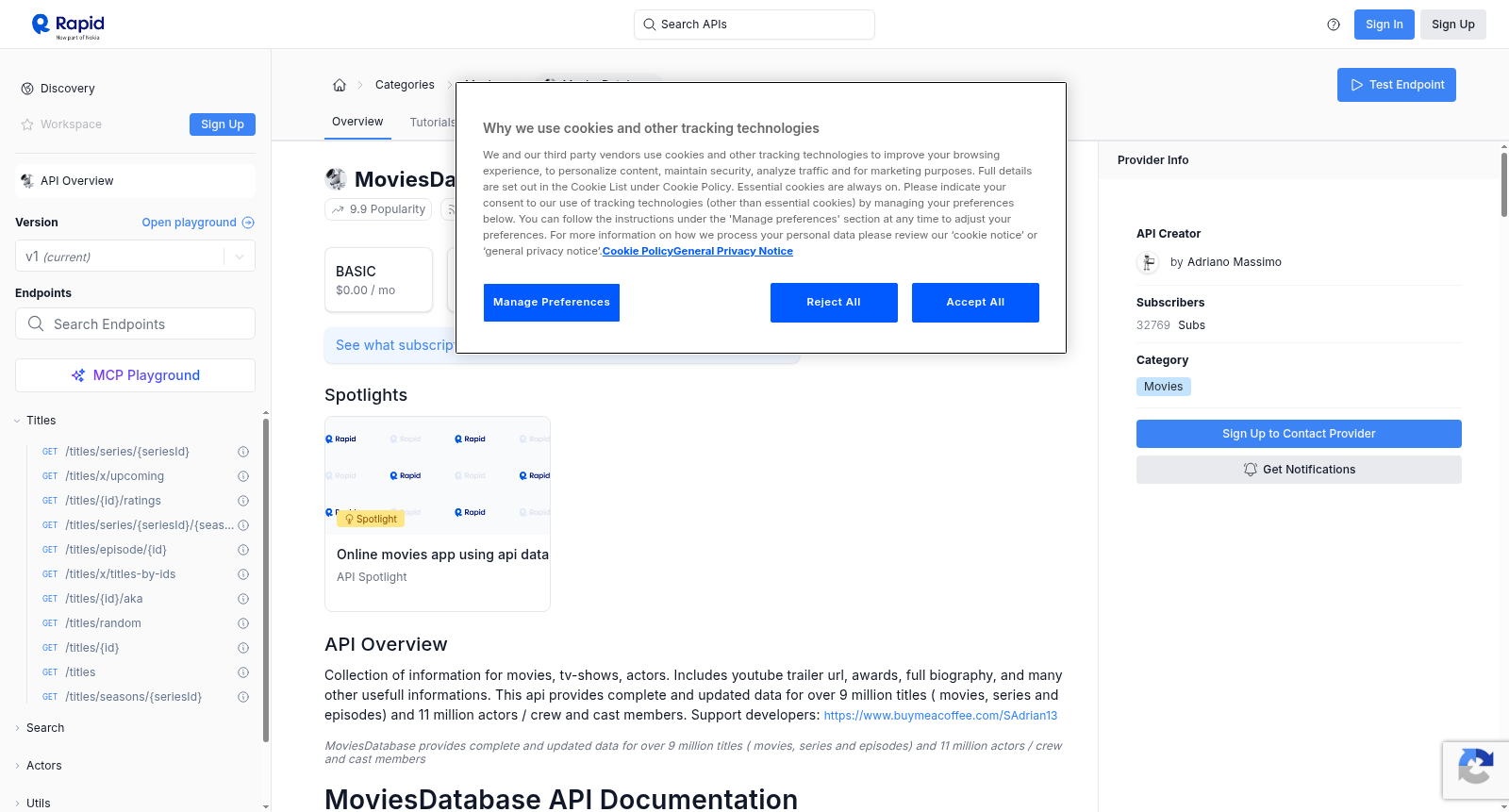The image size is (1509, 812).
Task: Open the v1 (current) version dropdown
Action: (x=135, y=257)
